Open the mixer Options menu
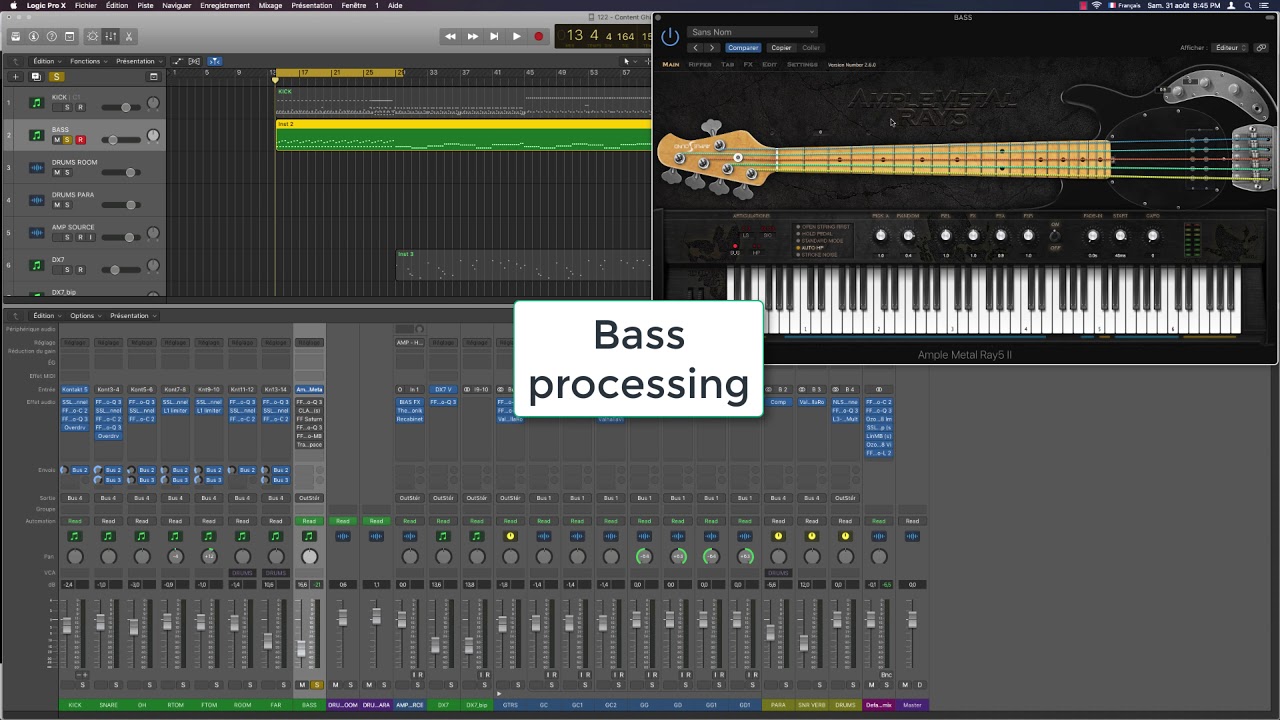This screenshot has width=1280, height=720. click(85, 315)
